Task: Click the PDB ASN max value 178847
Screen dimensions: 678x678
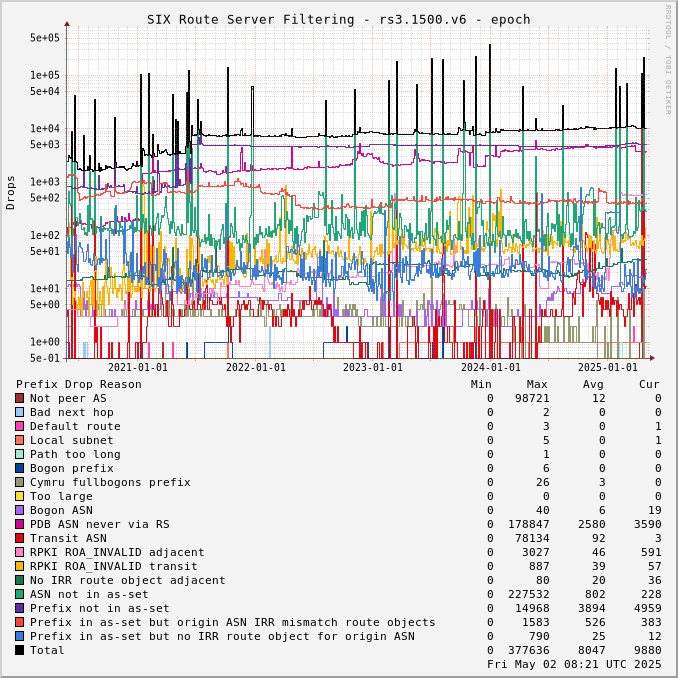Action: coord(528,524)
